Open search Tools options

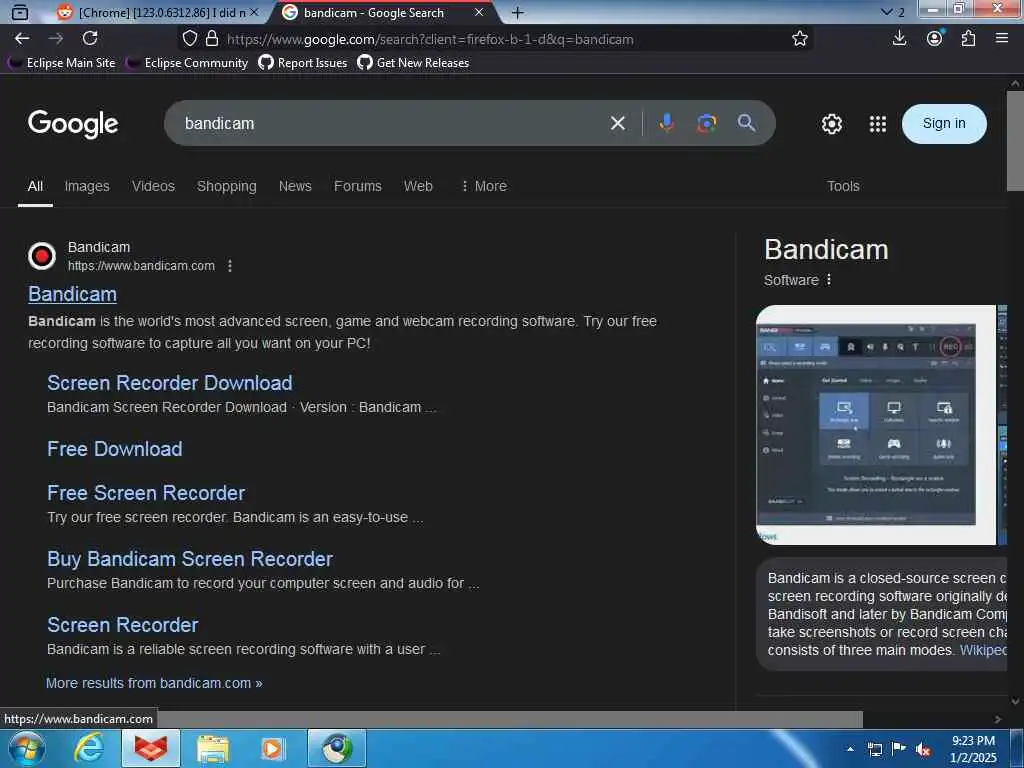click(843, 186)
